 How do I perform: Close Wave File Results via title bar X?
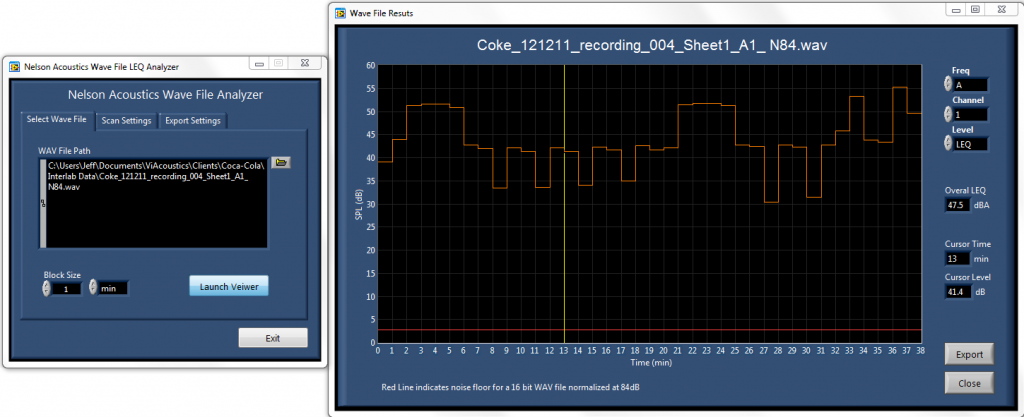[x=1001, y=9]
